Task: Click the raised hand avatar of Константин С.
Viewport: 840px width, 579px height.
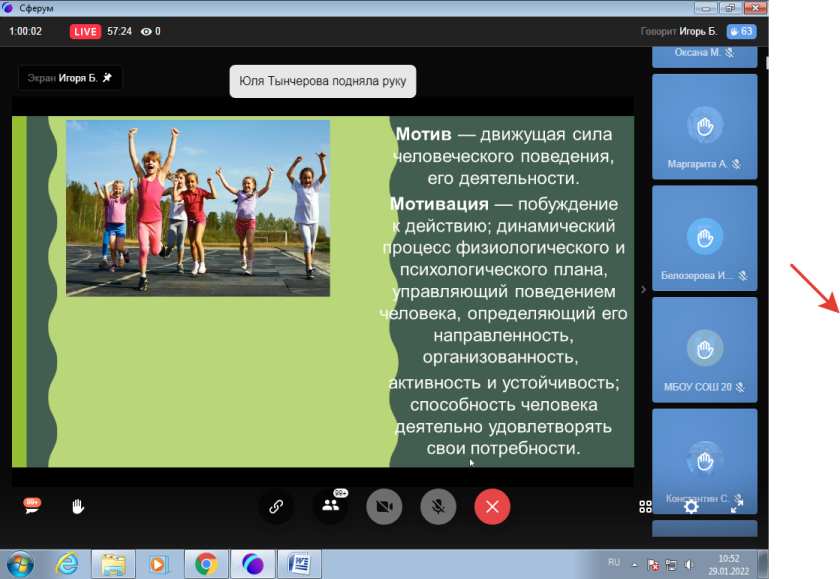Action: point(704,460)
